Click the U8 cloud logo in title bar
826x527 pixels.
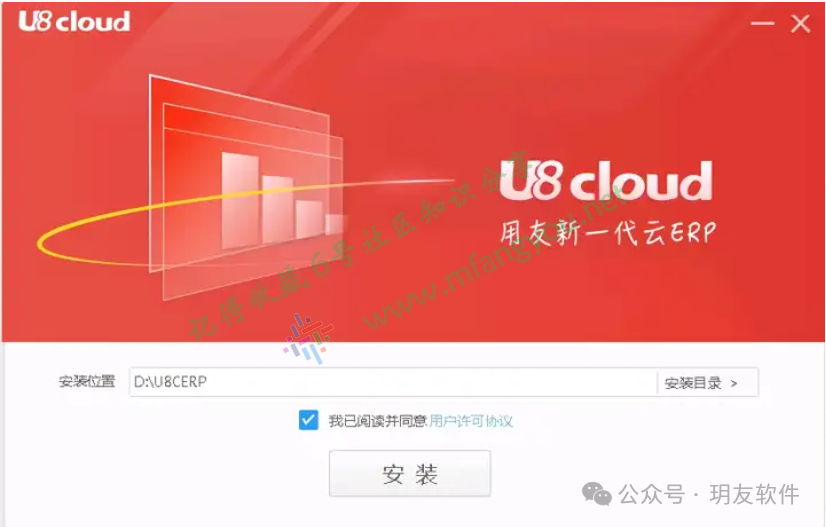[x=74, y=21]
